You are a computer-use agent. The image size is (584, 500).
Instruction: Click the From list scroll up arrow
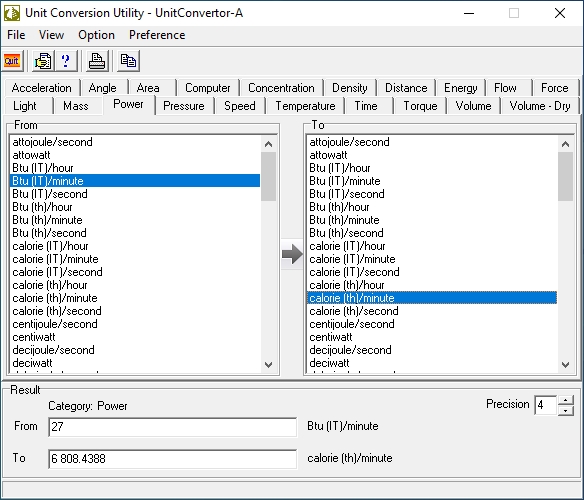pos(268,144)
